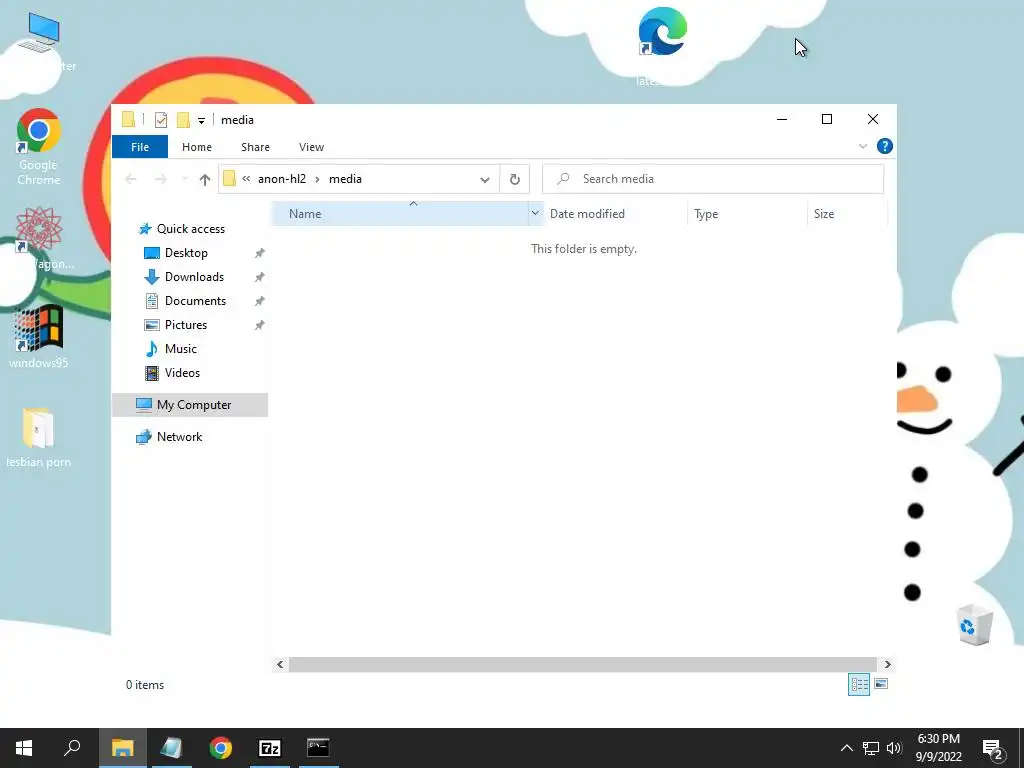This screenshot has height=768, width=1024.
Task: Click the horizontal scrollbar thumb
Action: pos(583,665)
